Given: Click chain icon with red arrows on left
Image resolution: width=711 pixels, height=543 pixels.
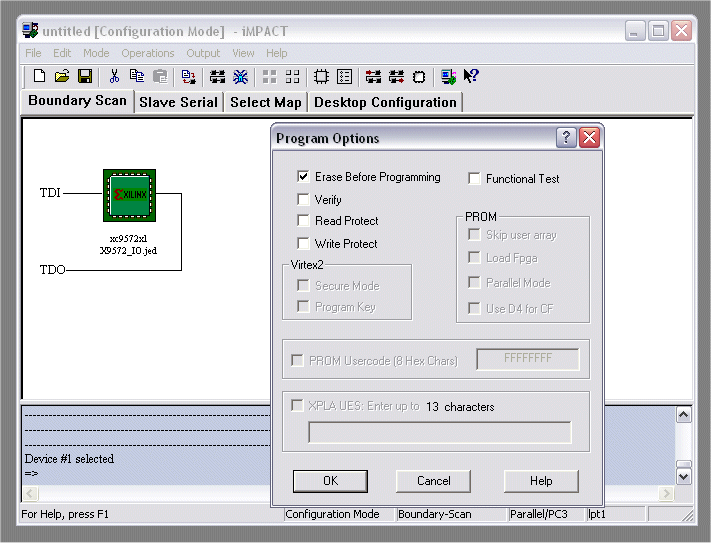Looking at the screenshot, I should [x=373, y=77].
